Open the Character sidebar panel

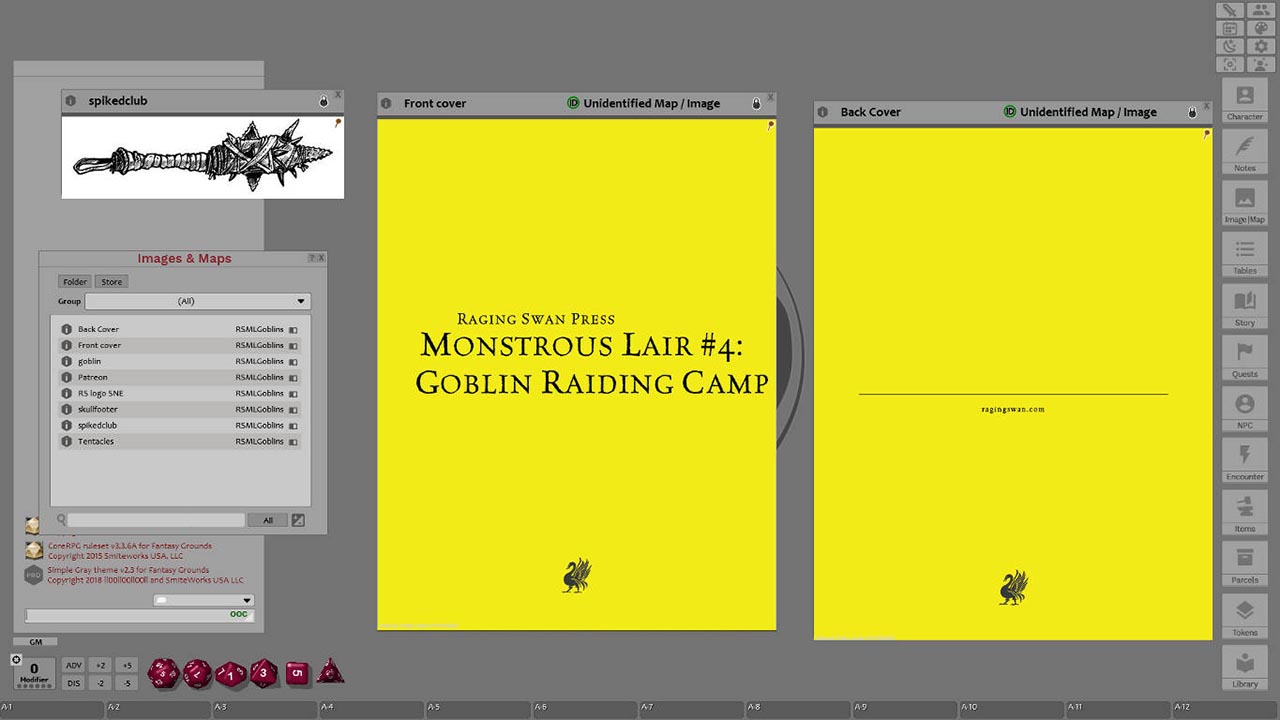click(1244, 100)
